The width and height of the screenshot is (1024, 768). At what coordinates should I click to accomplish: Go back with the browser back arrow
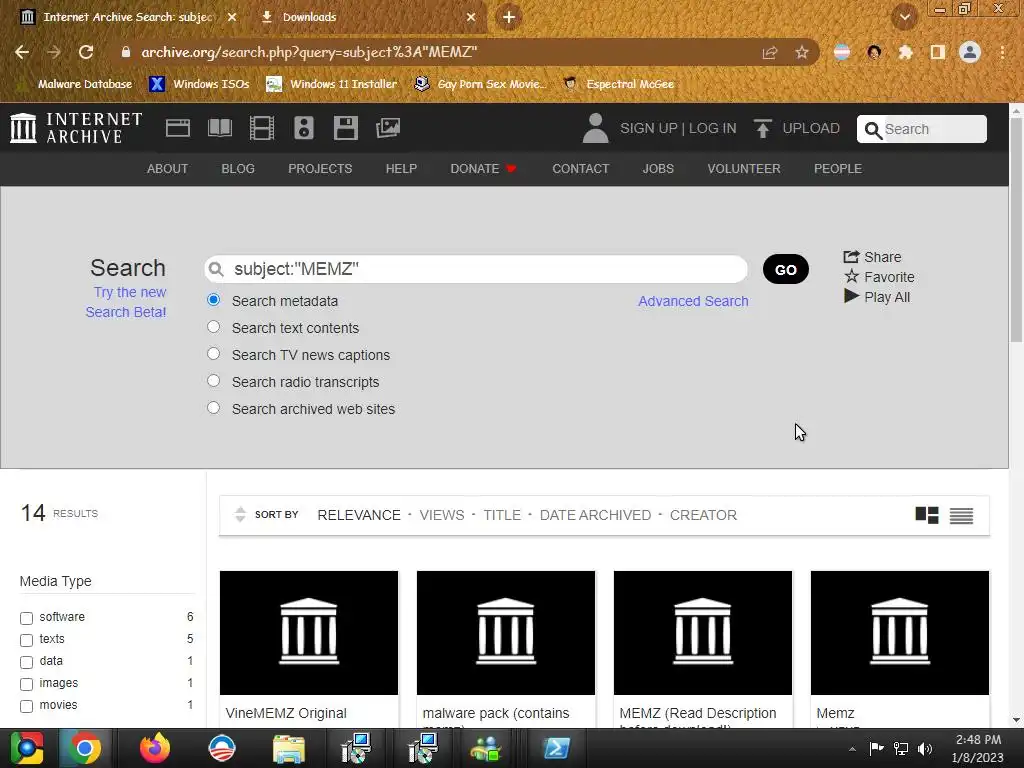click(x=22, y=52)
